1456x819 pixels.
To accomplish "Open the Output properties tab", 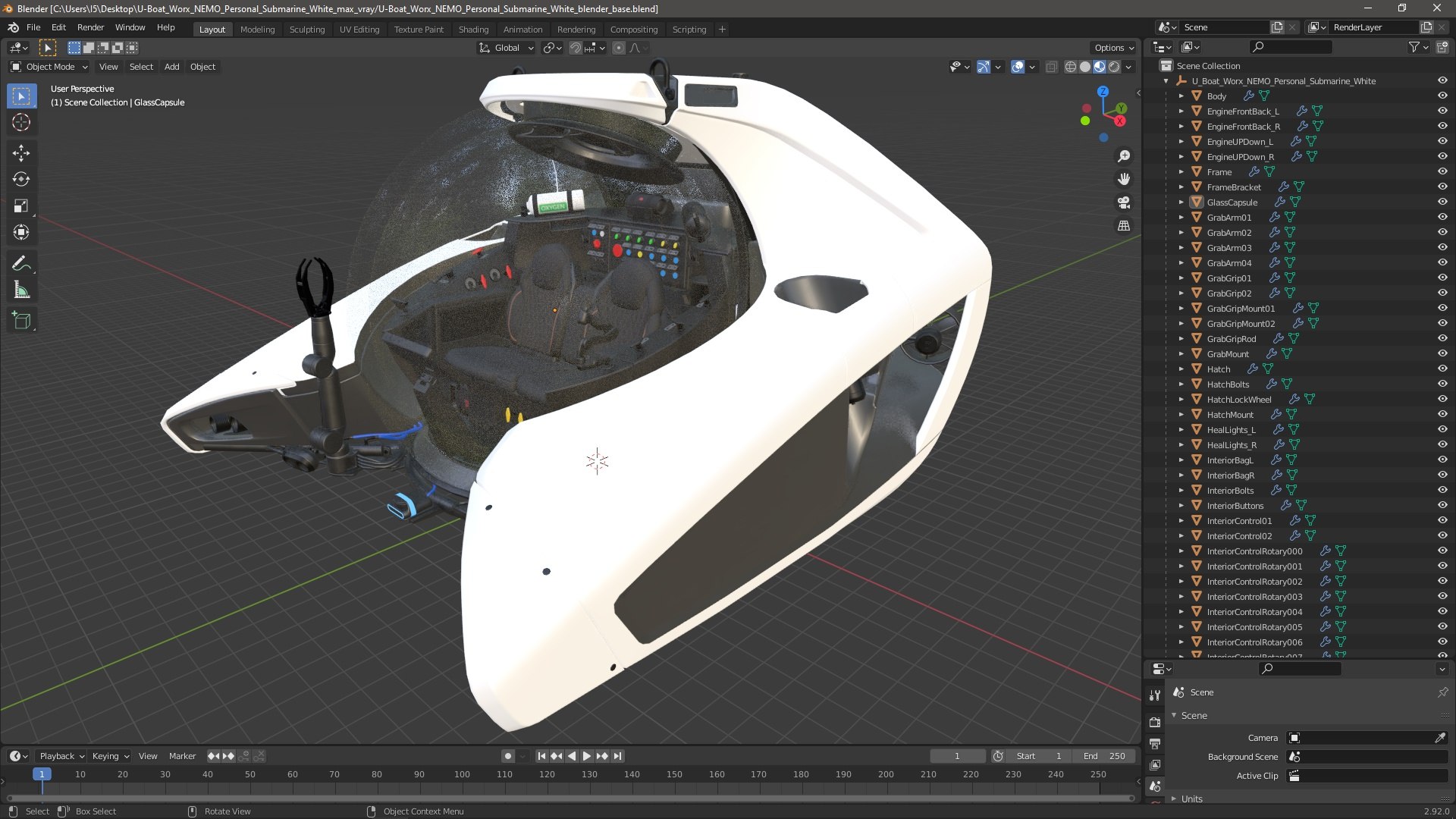I will point(1155,744).
